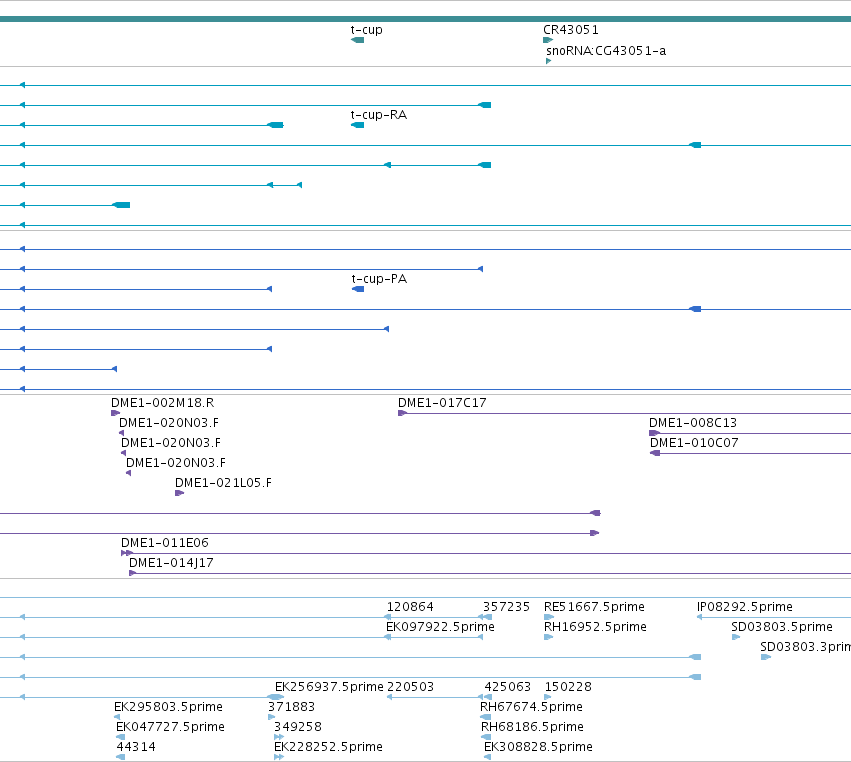The width and height of the screenshot is (851, 762).
Task: Select EST label 357235
Action: (506, 607)
